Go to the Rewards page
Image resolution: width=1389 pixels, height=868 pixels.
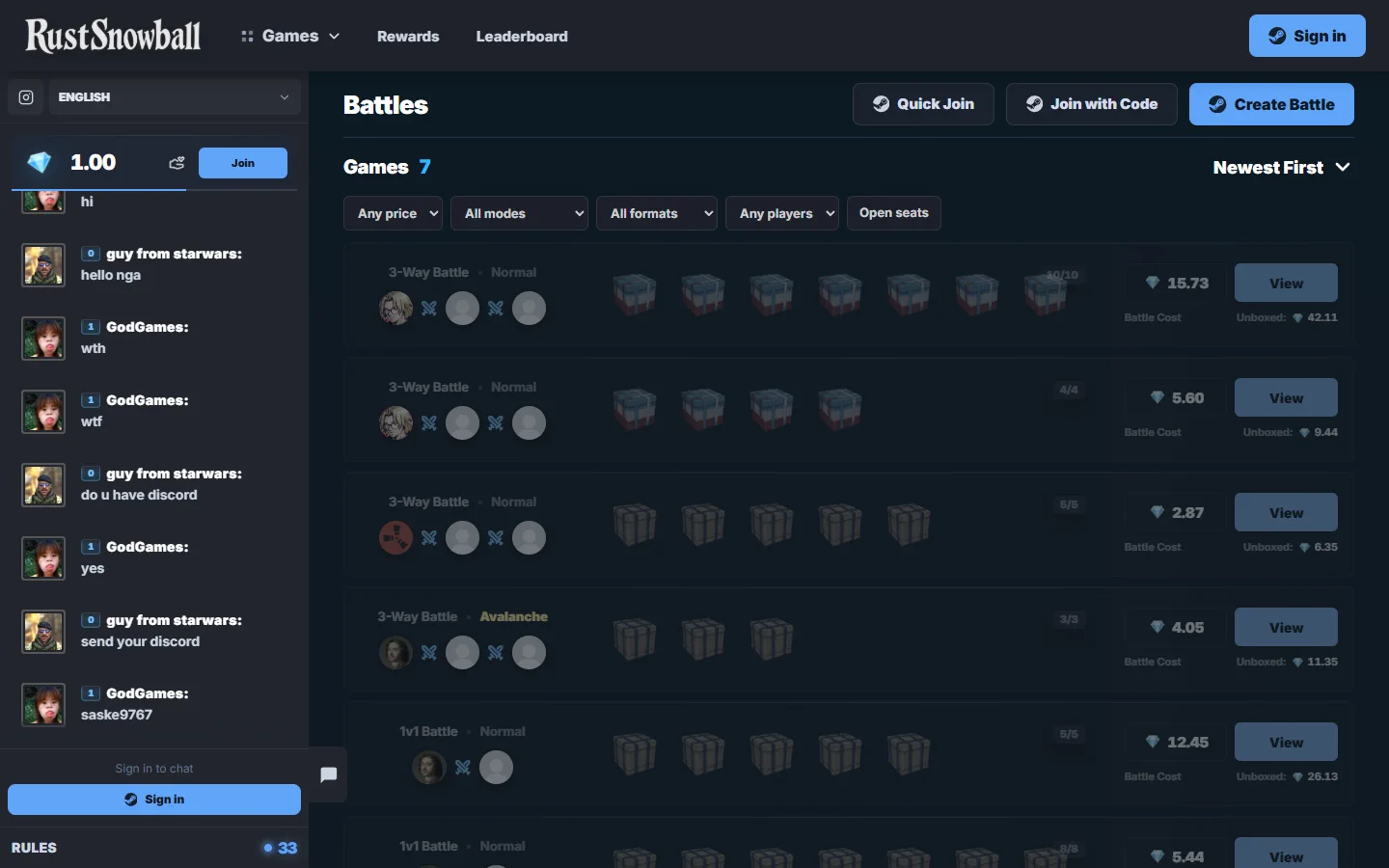pyautogui.click(x=408, y=37)
